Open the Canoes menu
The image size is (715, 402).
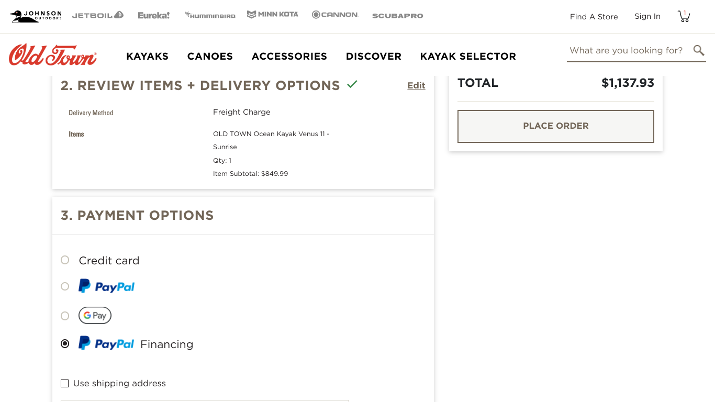coord(210,56)
